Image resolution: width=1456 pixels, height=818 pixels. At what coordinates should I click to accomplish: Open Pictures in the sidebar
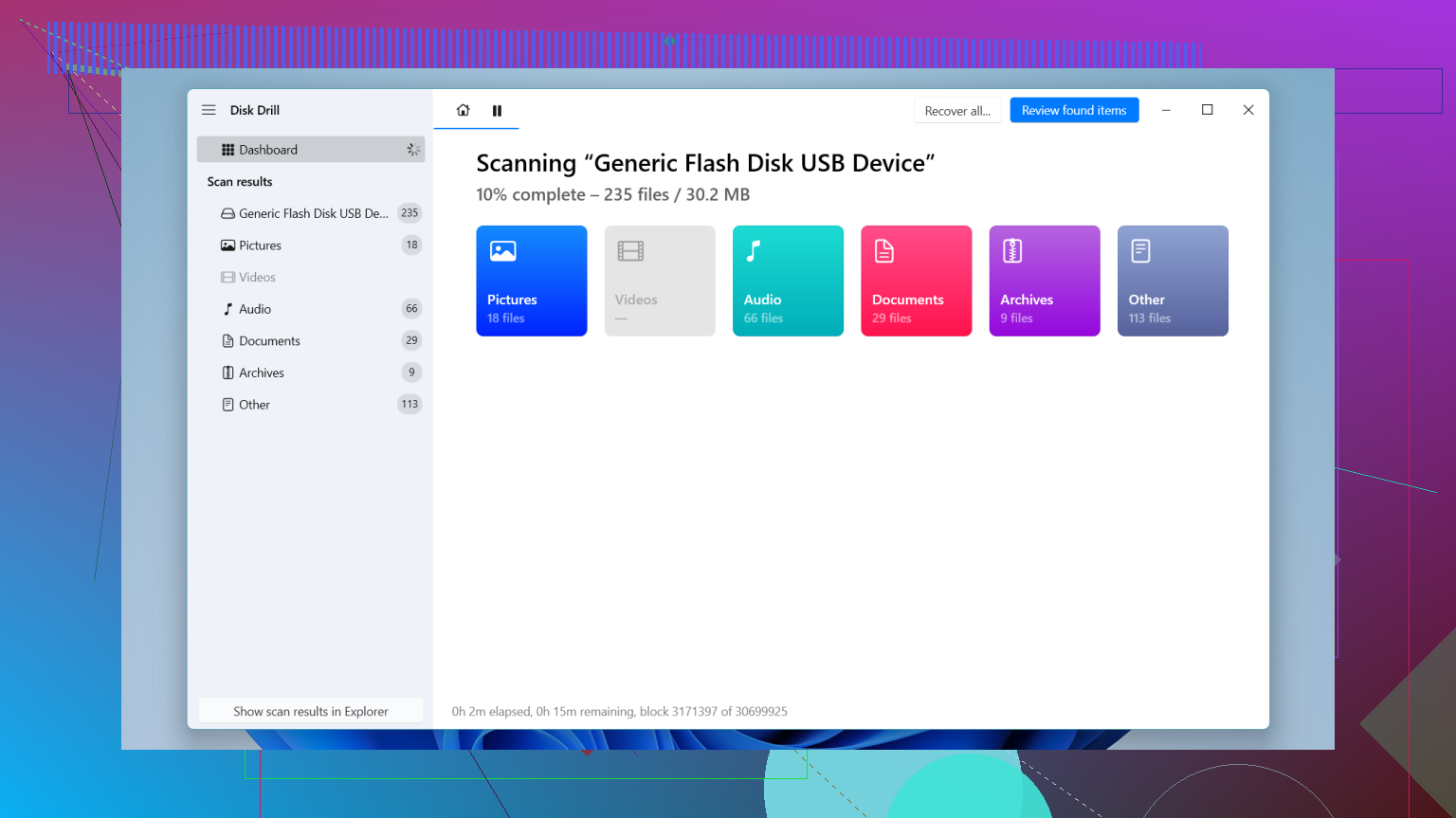point(311,245)
